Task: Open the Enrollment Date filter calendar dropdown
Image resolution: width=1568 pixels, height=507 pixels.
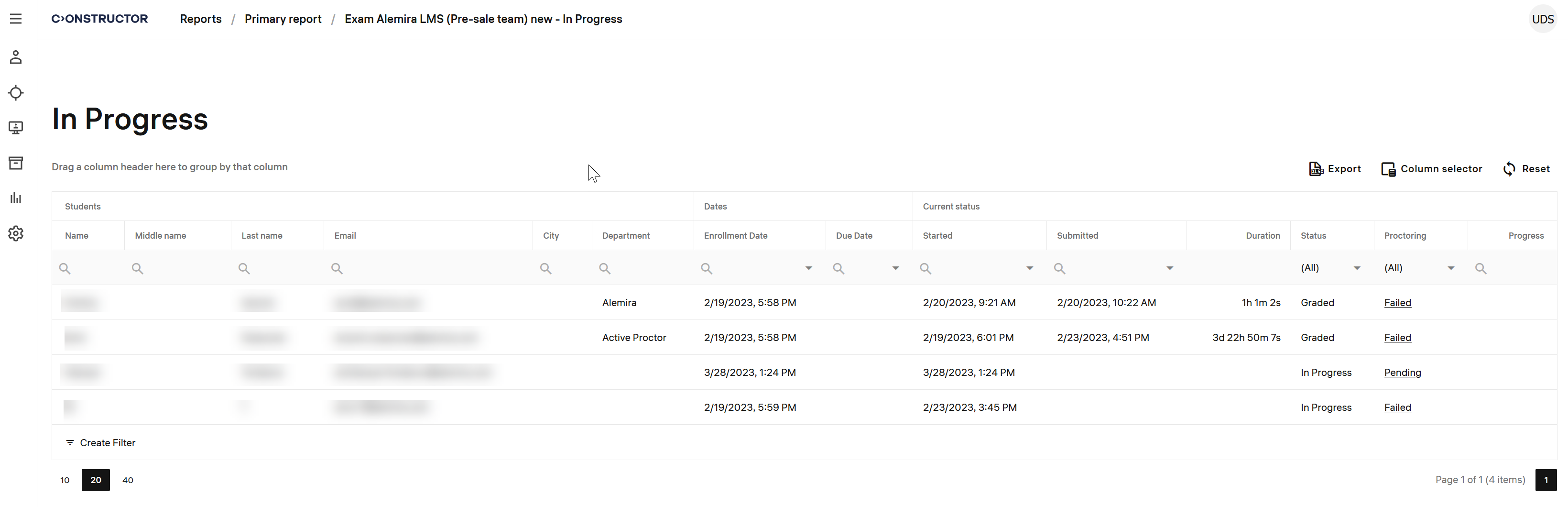Action: [x=808, y=268]
